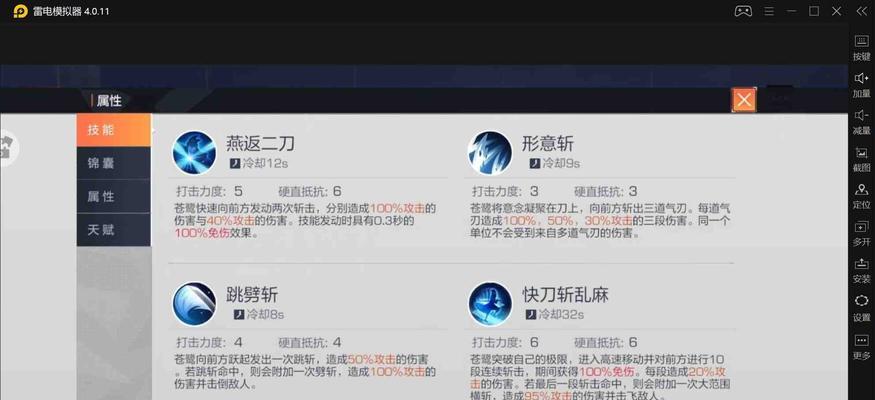Decrease volume with 减量 icon

pos(862,122)
